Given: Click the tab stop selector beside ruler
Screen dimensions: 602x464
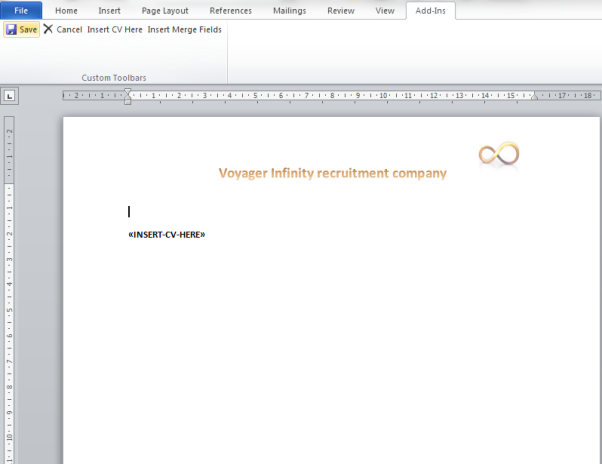Looking at the screenshot, I should [9, 96].
